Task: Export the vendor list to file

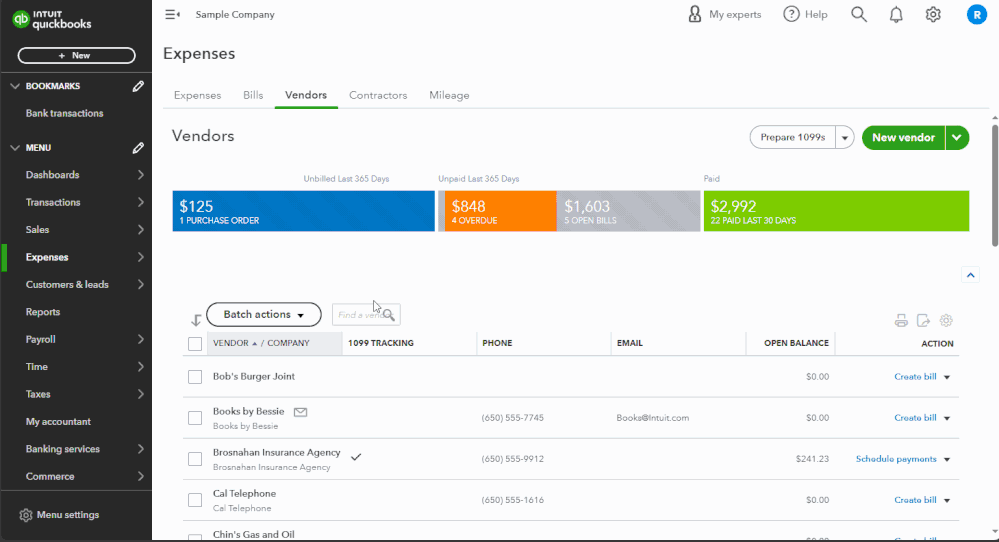Action: pyautogui.click(x=923, y=320)
